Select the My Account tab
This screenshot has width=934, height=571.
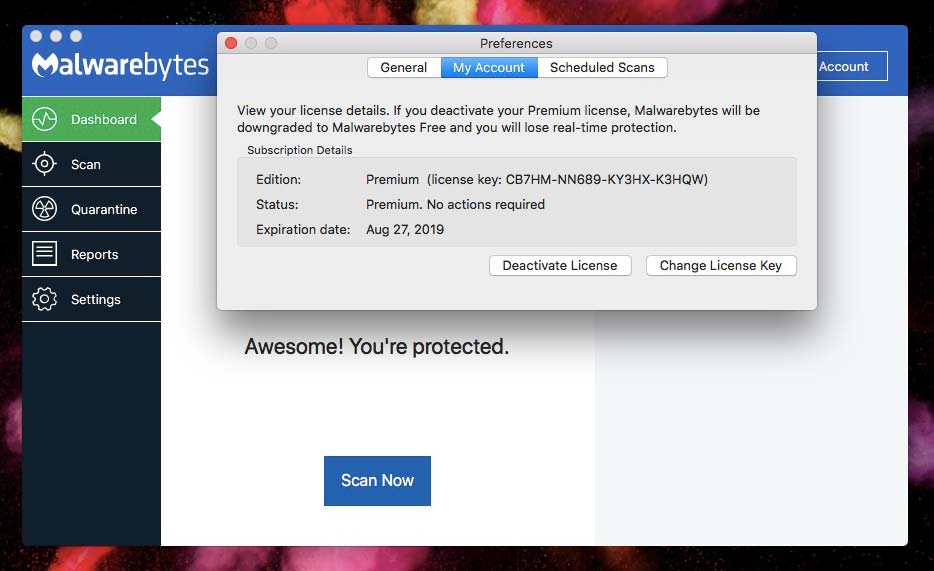coord(489,67)
